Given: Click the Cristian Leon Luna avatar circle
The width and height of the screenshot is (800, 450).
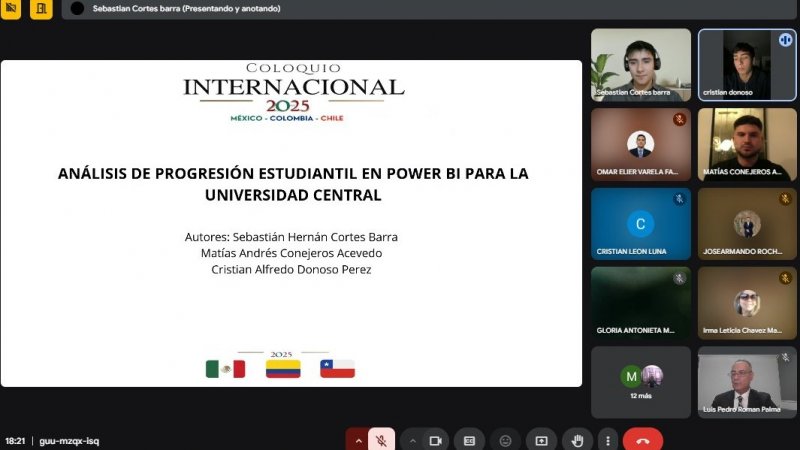Looking at the screenshot, I should pos(640,224).
